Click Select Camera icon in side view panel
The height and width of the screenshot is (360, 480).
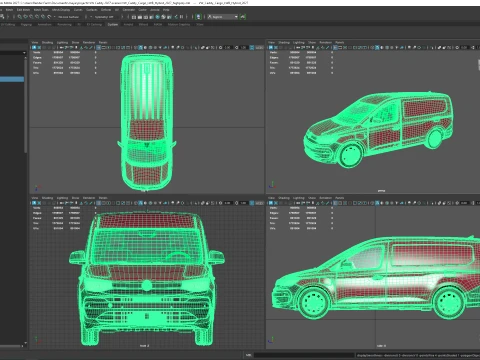click(271, 203)
